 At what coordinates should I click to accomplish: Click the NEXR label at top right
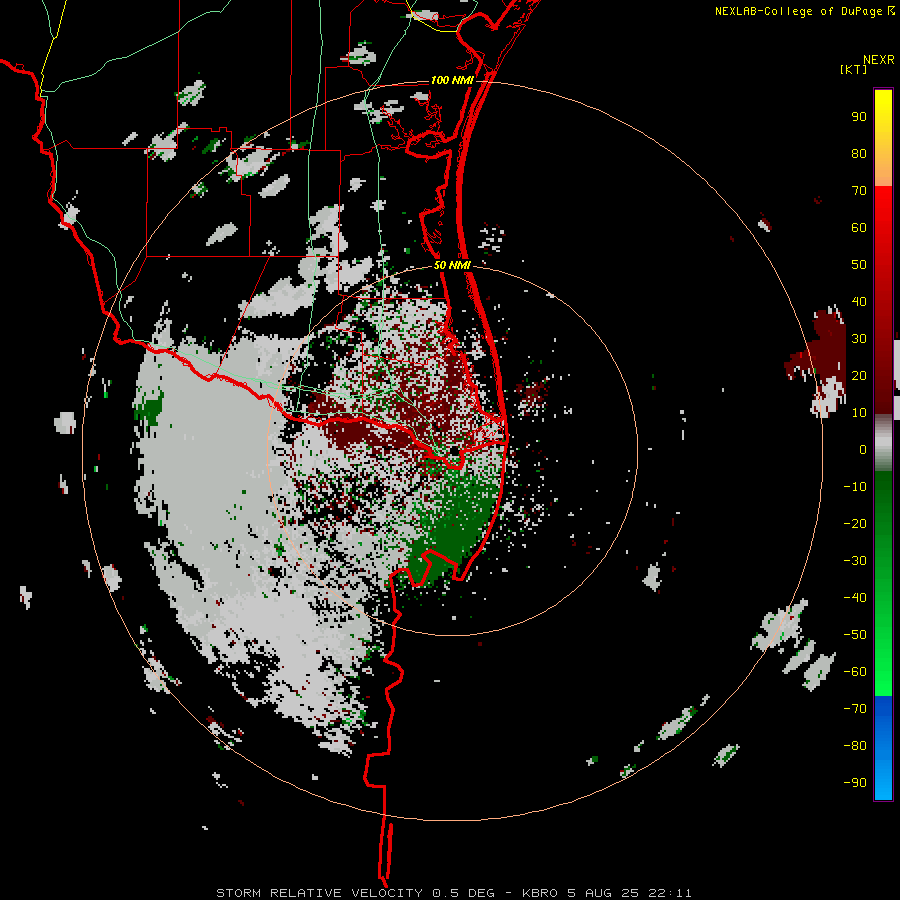pyautogui.click(x=879, y=60)
